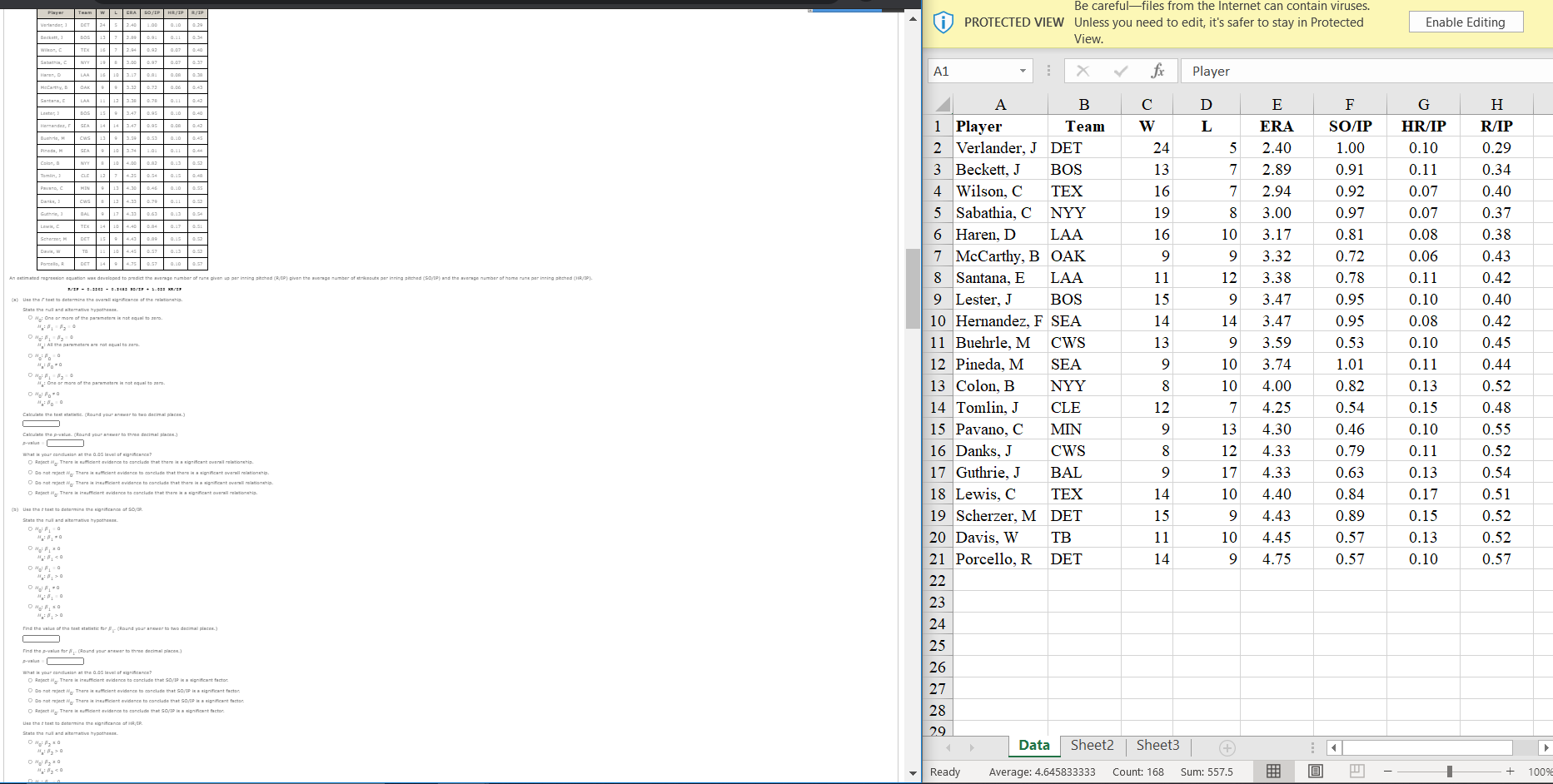1553x784 pixels.
Task: Switch to Normal view in the status bar
Action: 1273,771
